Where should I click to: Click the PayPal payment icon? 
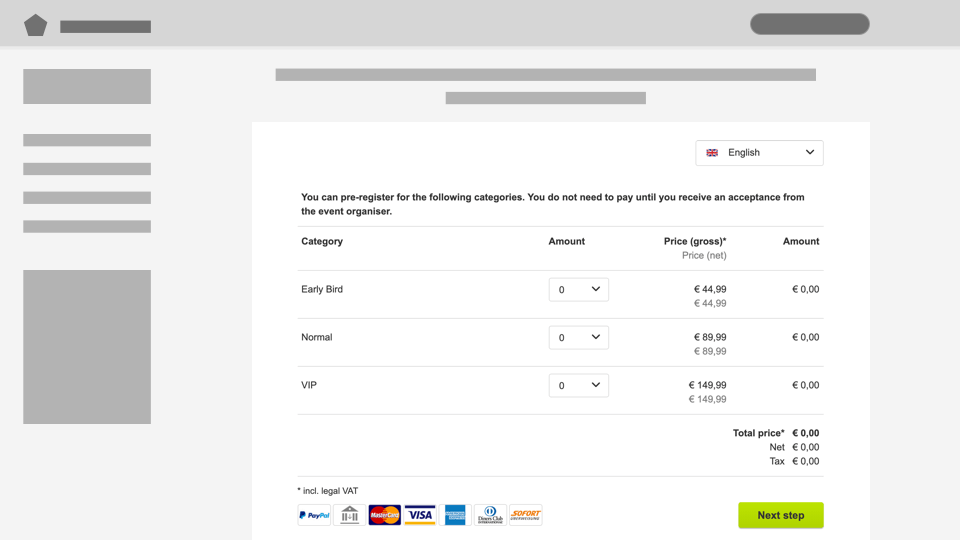tap(314, 516)
